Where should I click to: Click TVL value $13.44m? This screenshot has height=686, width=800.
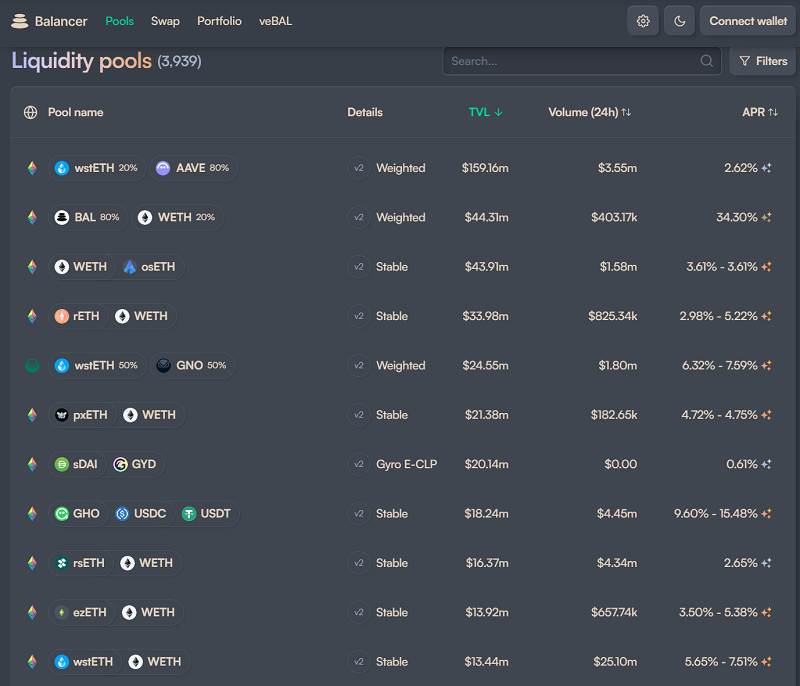[486, 662]
